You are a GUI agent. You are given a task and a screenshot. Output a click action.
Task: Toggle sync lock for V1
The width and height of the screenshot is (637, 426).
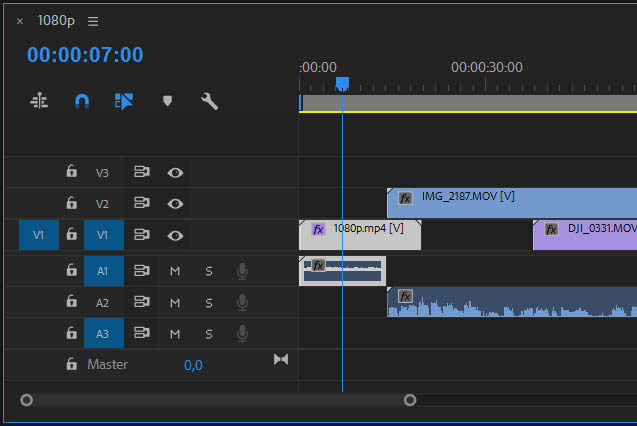tap(142, 235)
